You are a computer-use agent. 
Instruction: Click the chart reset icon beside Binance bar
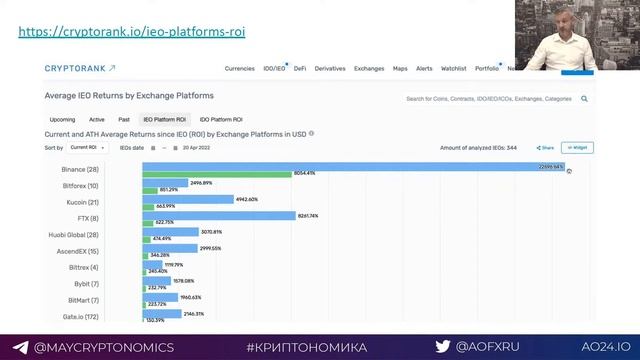click(569, 171)
